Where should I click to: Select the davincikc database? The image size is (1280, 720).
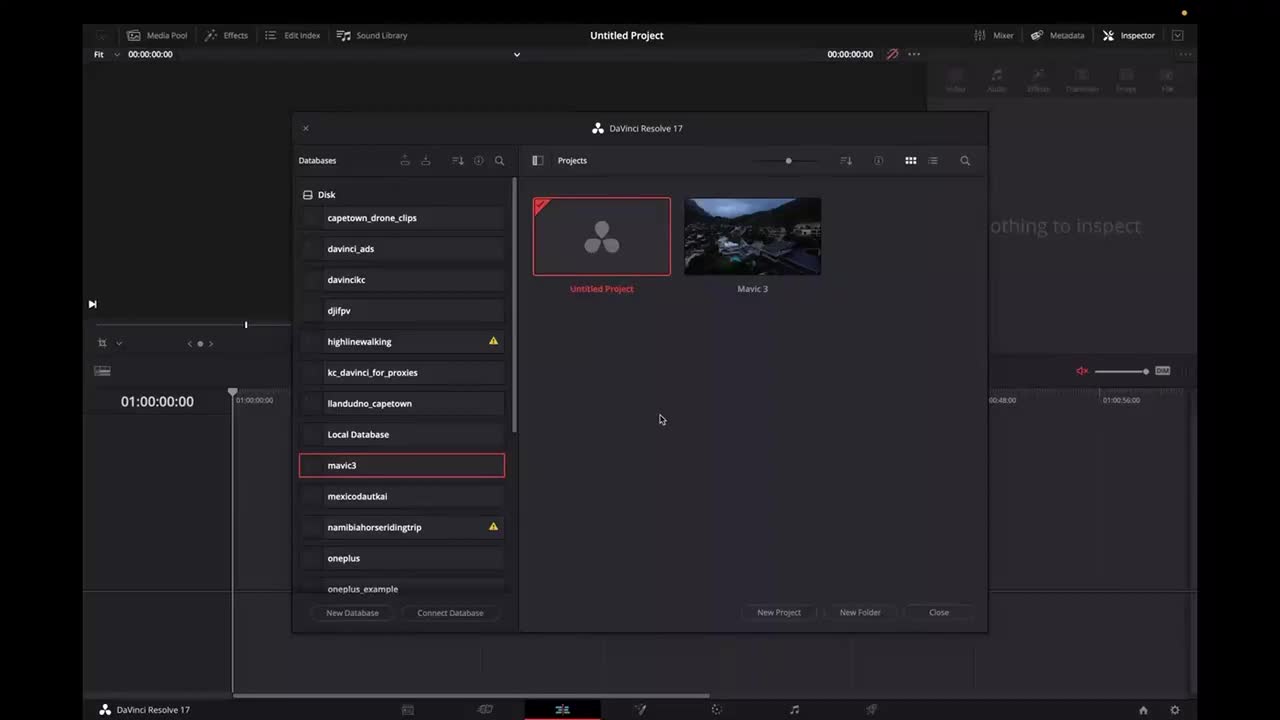point(402,280)
